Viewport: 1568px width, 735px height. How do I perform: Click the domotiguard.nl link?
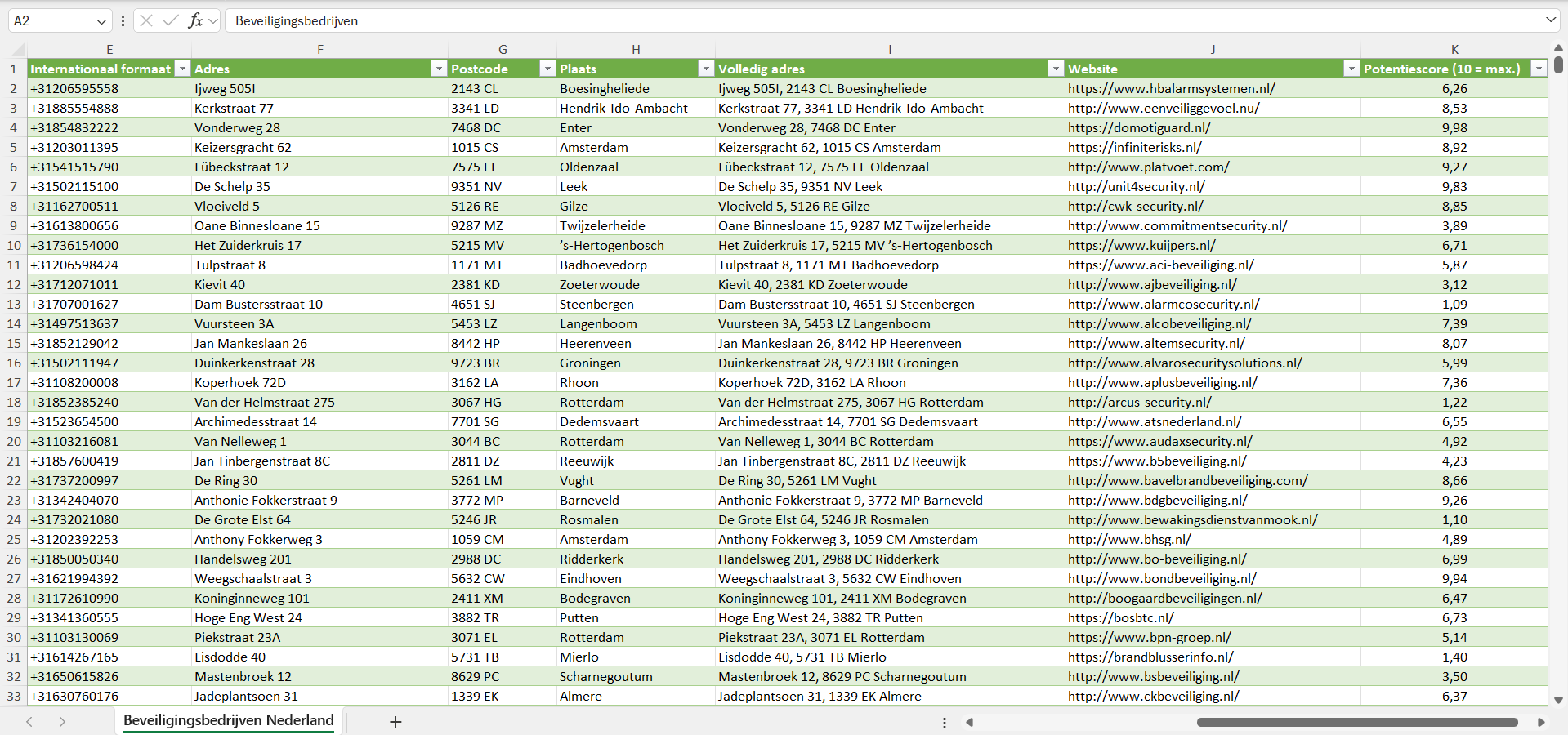(x=1138, y=127)
